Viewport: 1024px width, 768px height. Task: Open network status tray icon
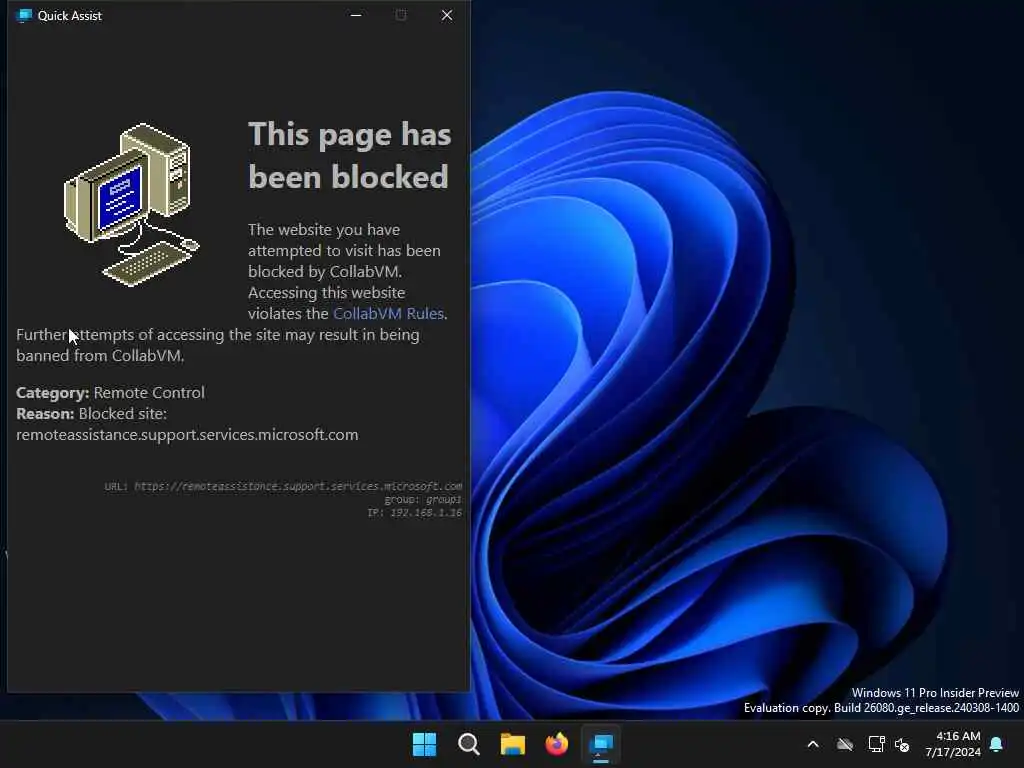click(876, 744)
